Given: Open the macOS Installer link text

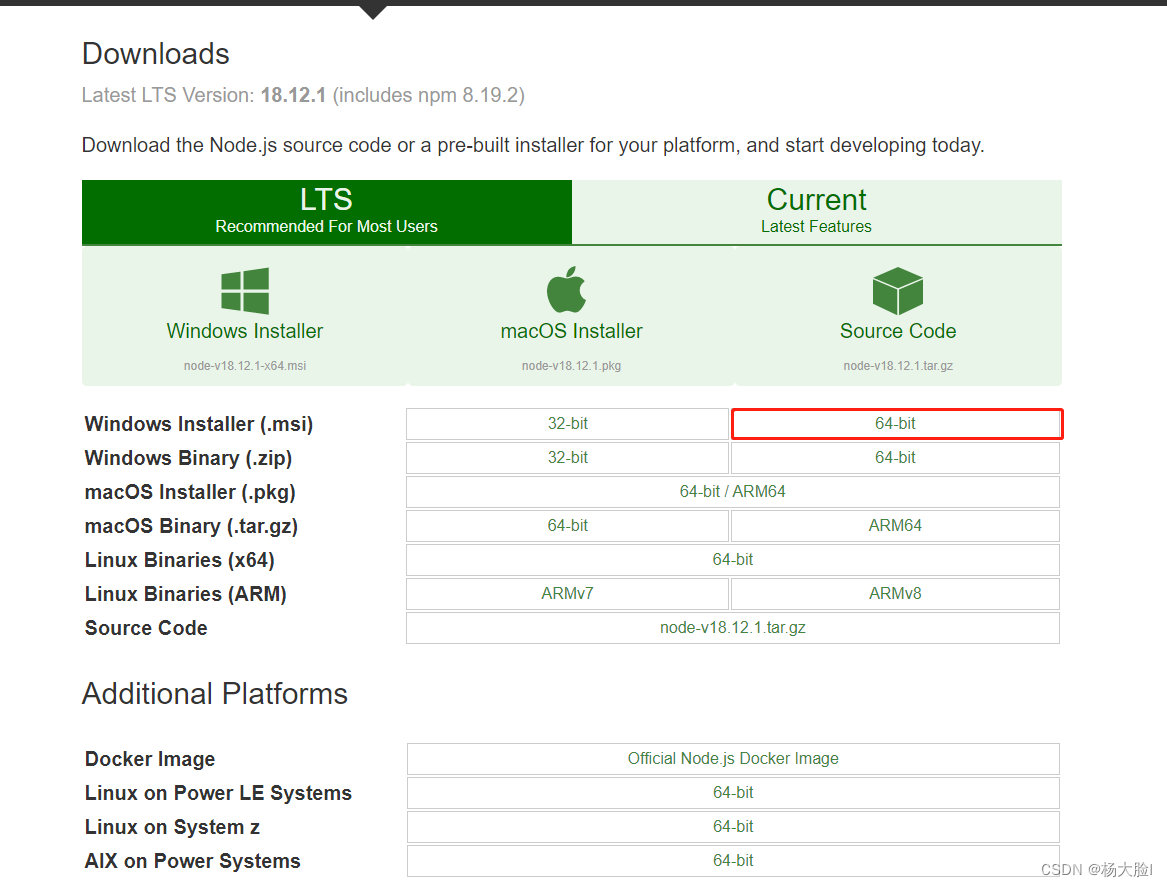Looking at the screenshot, I should pos(572,331).
